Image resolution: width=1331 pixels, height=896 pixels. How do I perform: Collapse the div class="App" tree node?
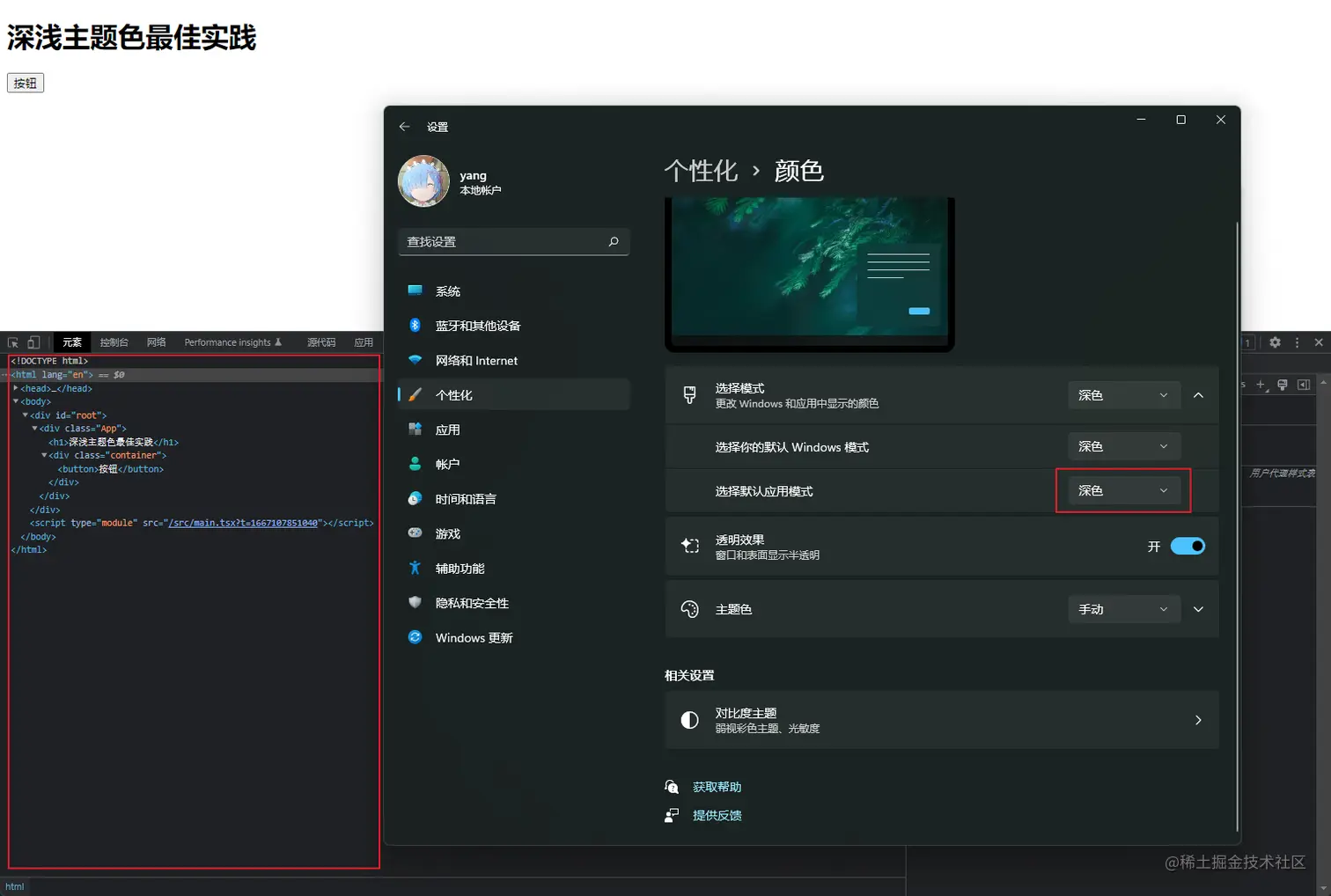coord(34,429)
